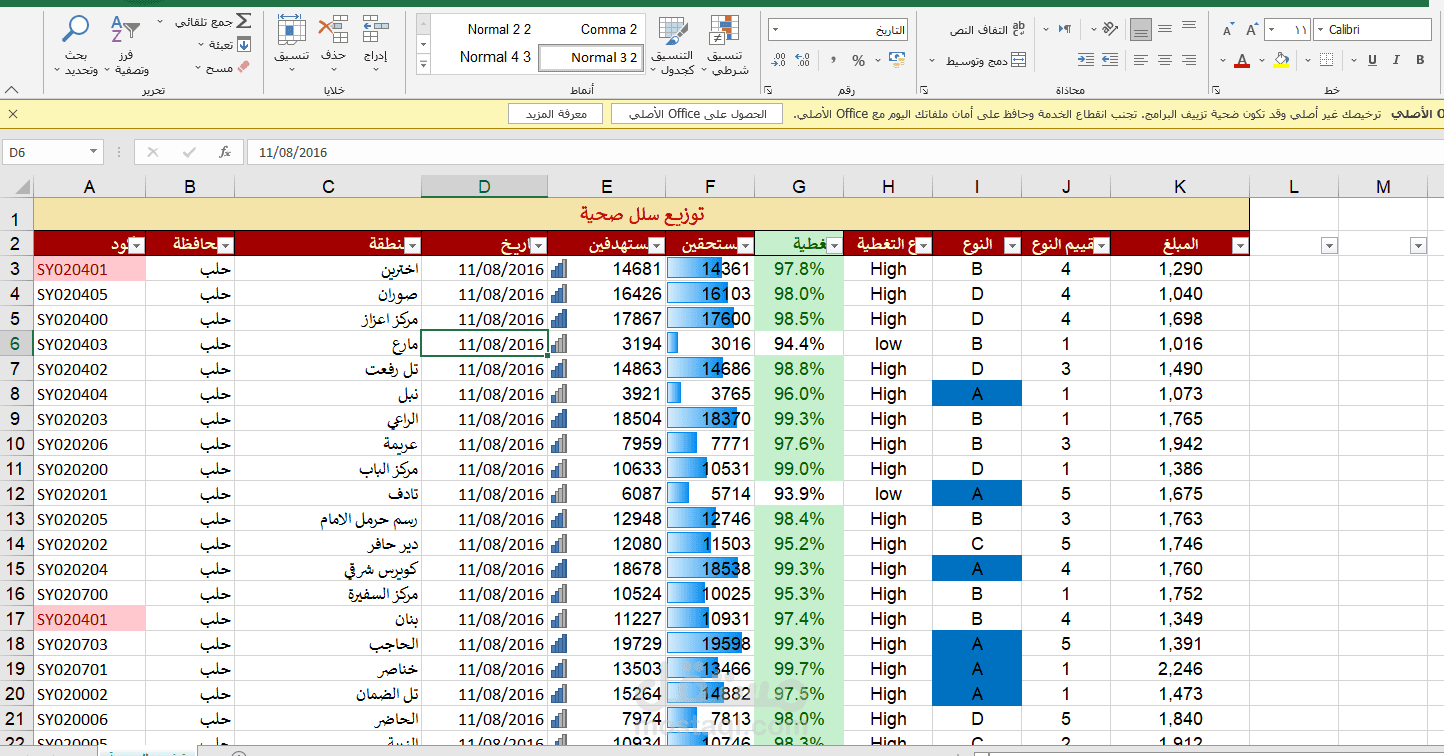The image size is (1444, 756).
Task: Toggle Middle Align in alignment group
Action: point(1165,29)
